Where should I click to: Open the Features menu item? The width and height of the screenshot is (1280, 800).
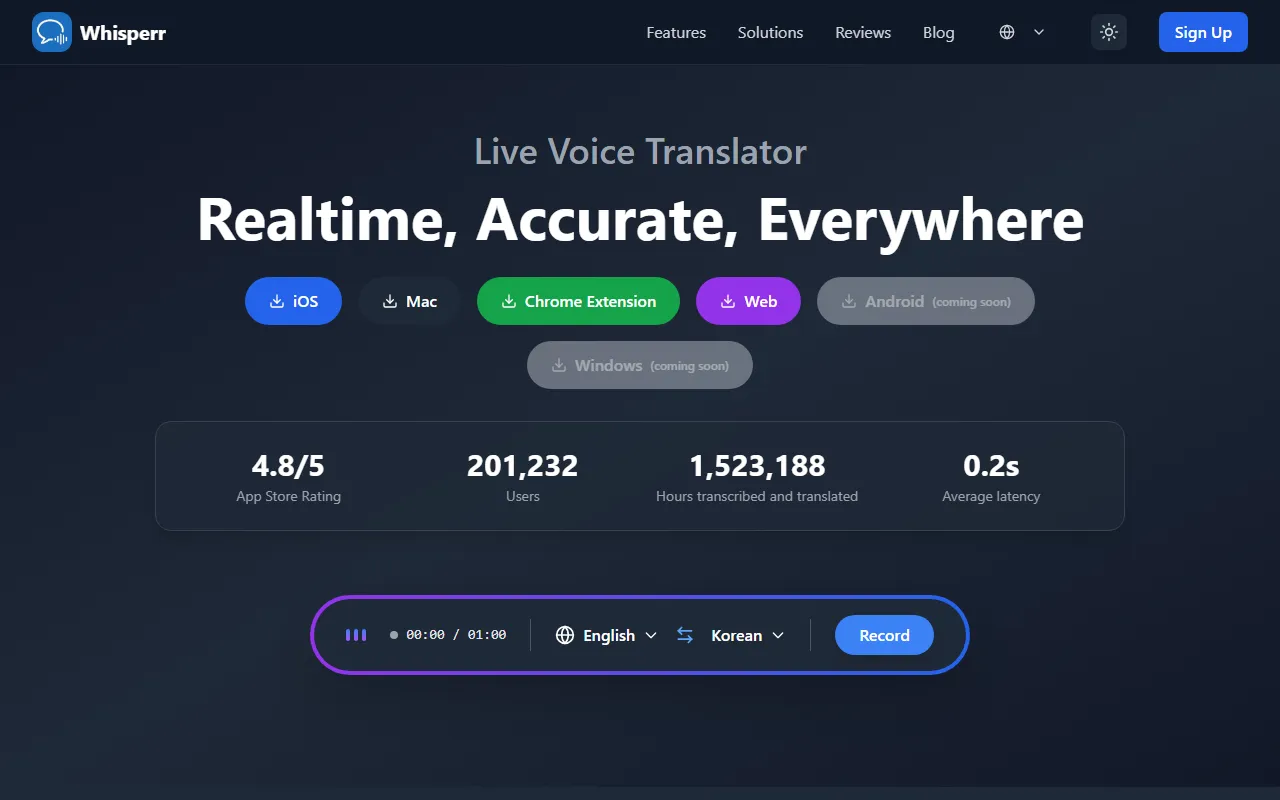676,32
